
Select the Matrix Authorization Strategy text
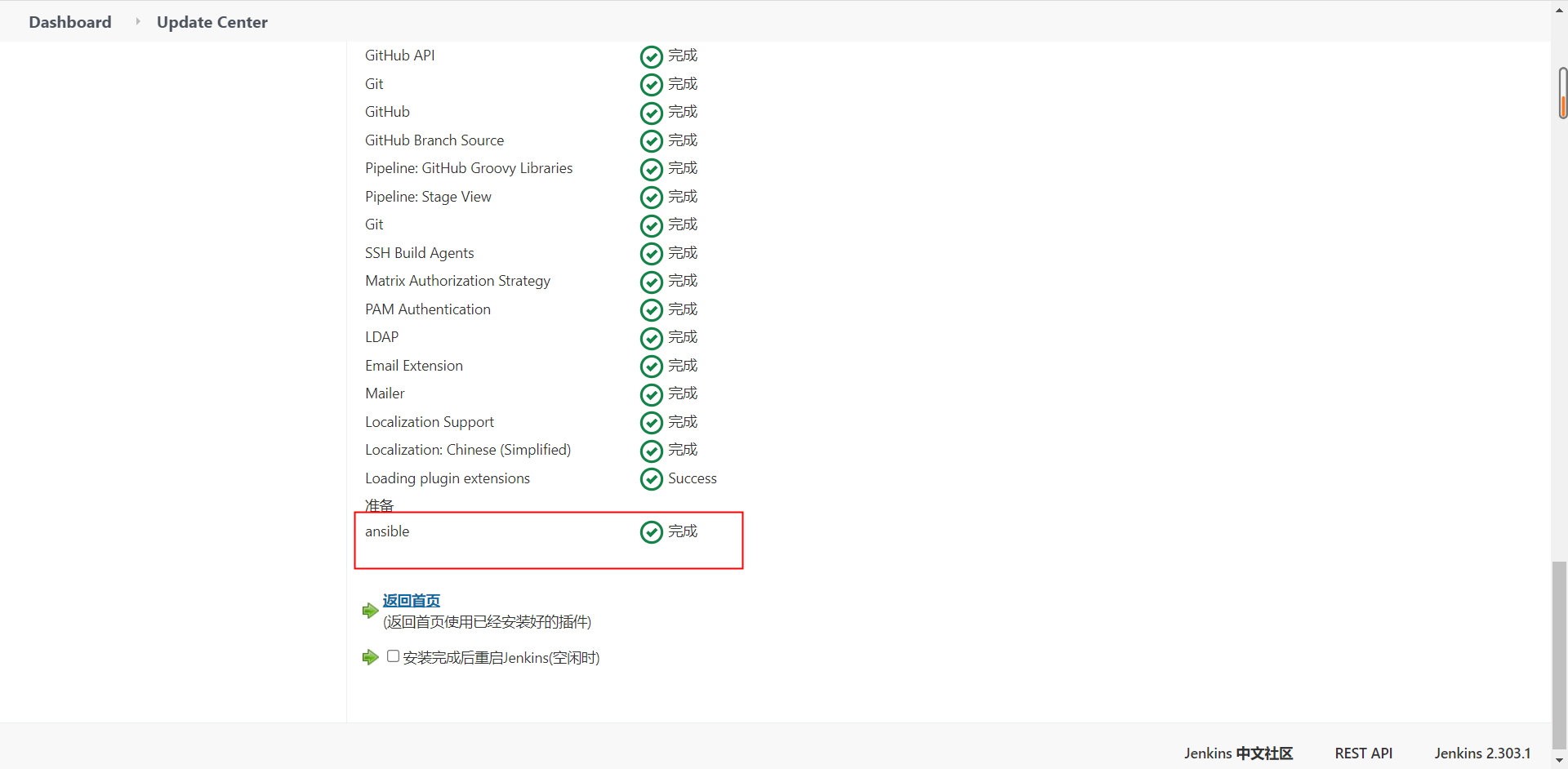[x=457, y=281]
